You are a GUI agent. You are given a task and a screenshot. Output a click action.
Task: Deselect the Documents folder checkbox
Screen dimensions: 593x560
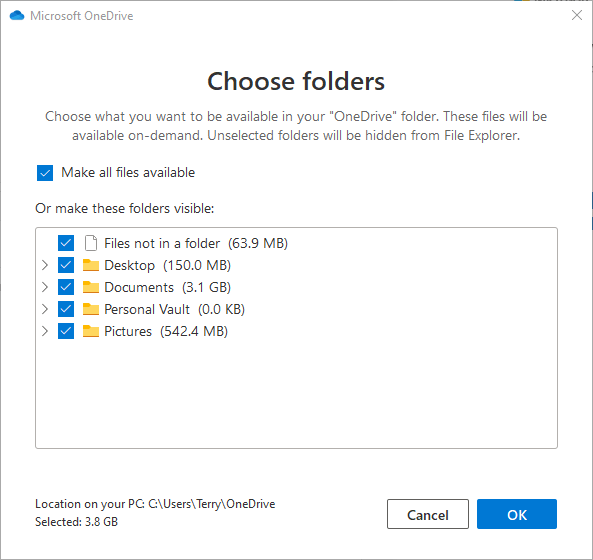click(66, 287)
